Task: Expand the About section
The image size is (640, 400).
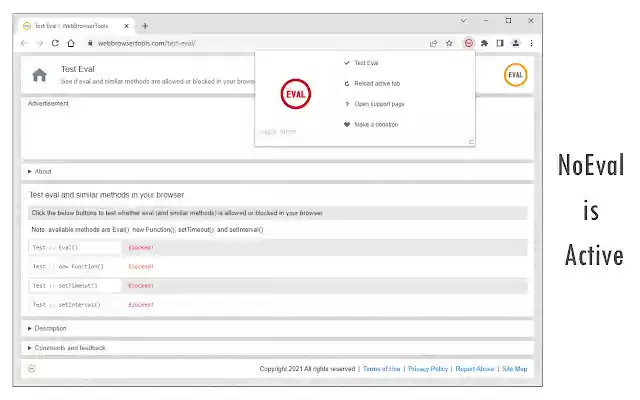Action: (x=278, y=171)
